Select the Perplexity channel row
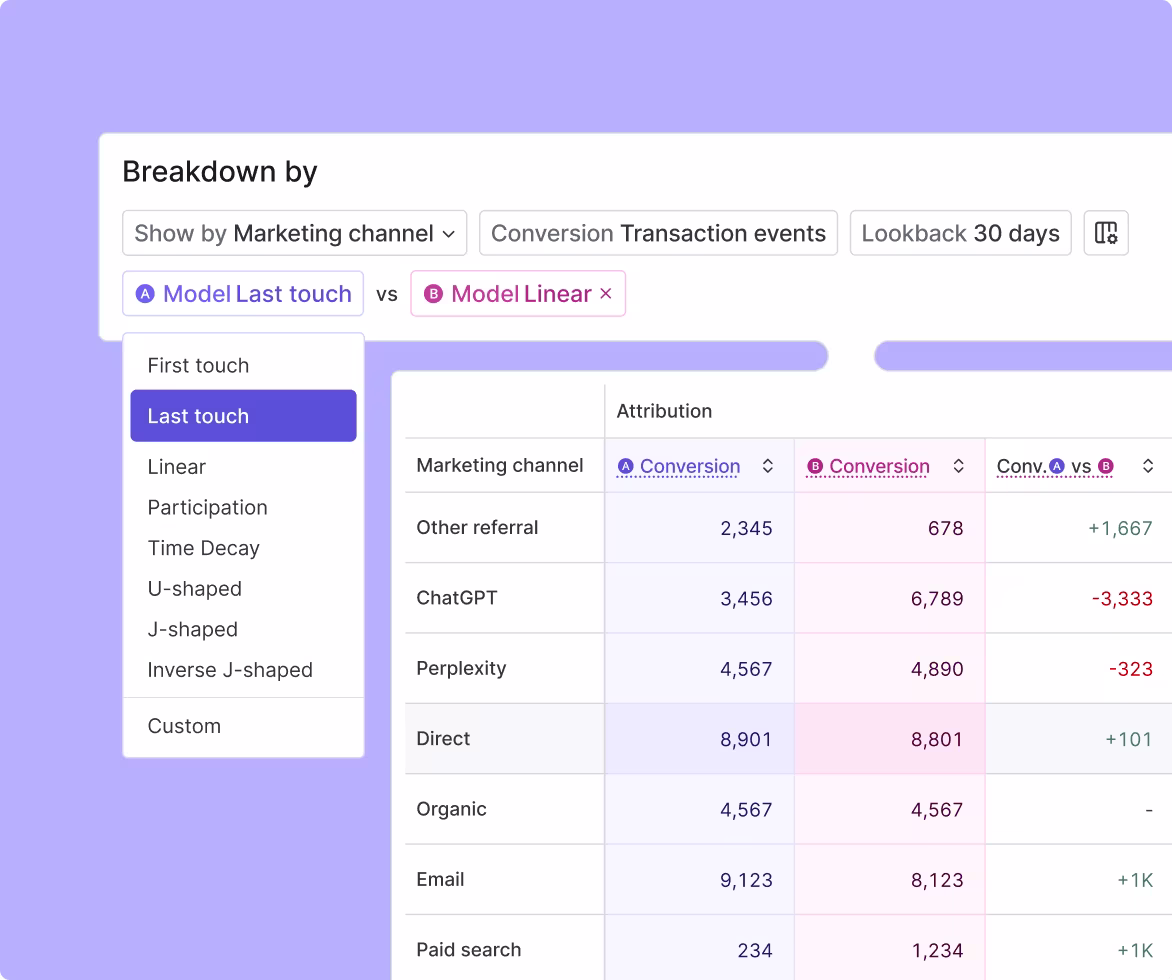The height and width of the screenshot is (980, 1172). 461,668
